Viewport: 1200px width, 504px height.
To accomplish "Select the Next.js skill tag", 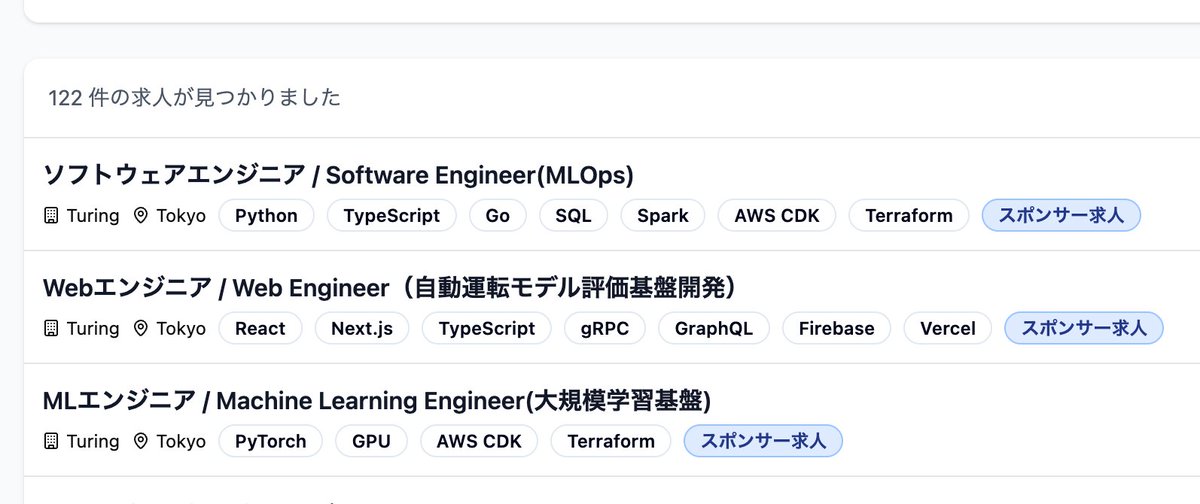I will pyautogui.click(x=362, y=328).
